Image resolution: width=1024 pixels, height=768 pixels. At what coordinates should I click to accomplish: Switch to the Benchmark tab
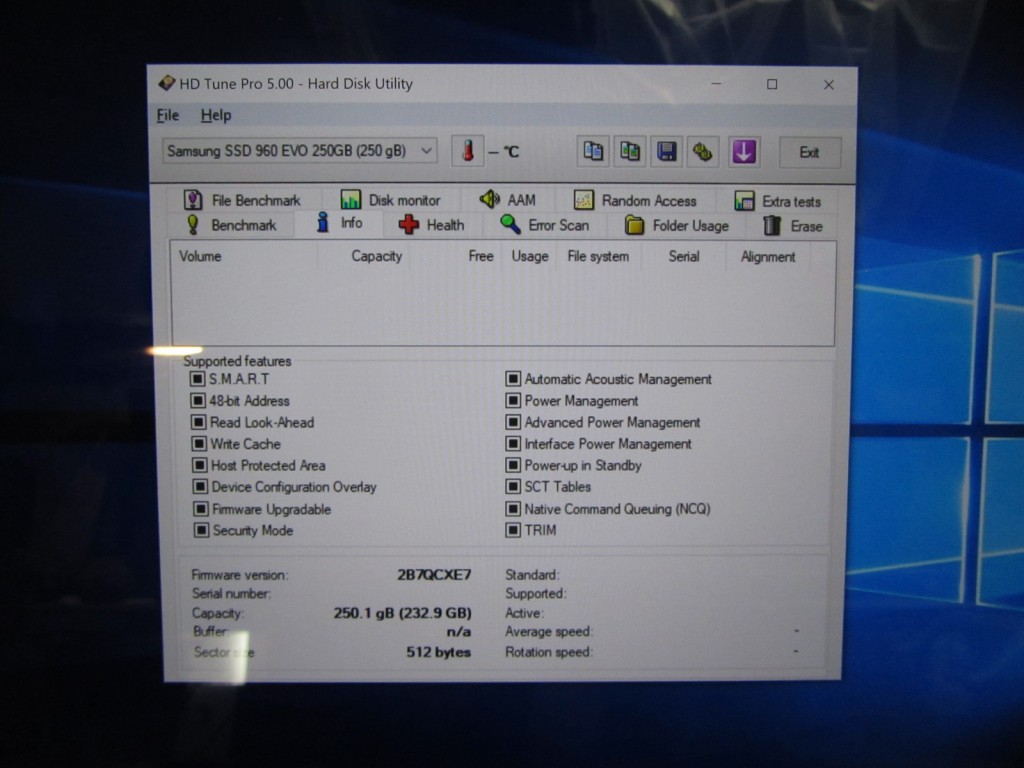pyautogui.click(x=231, y=225)
